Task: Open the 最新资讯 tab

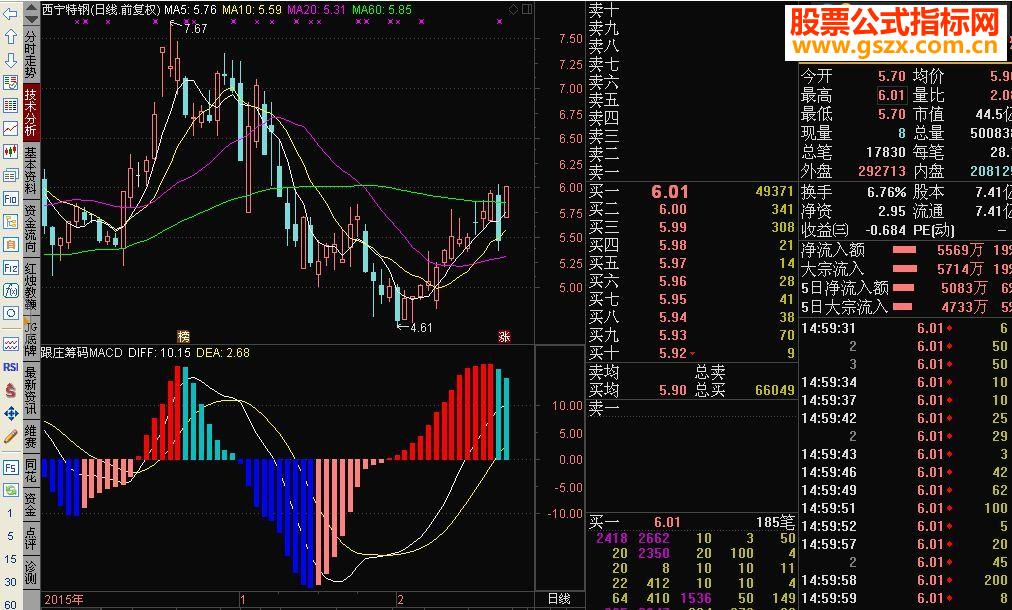Action: tap(31, 391)
